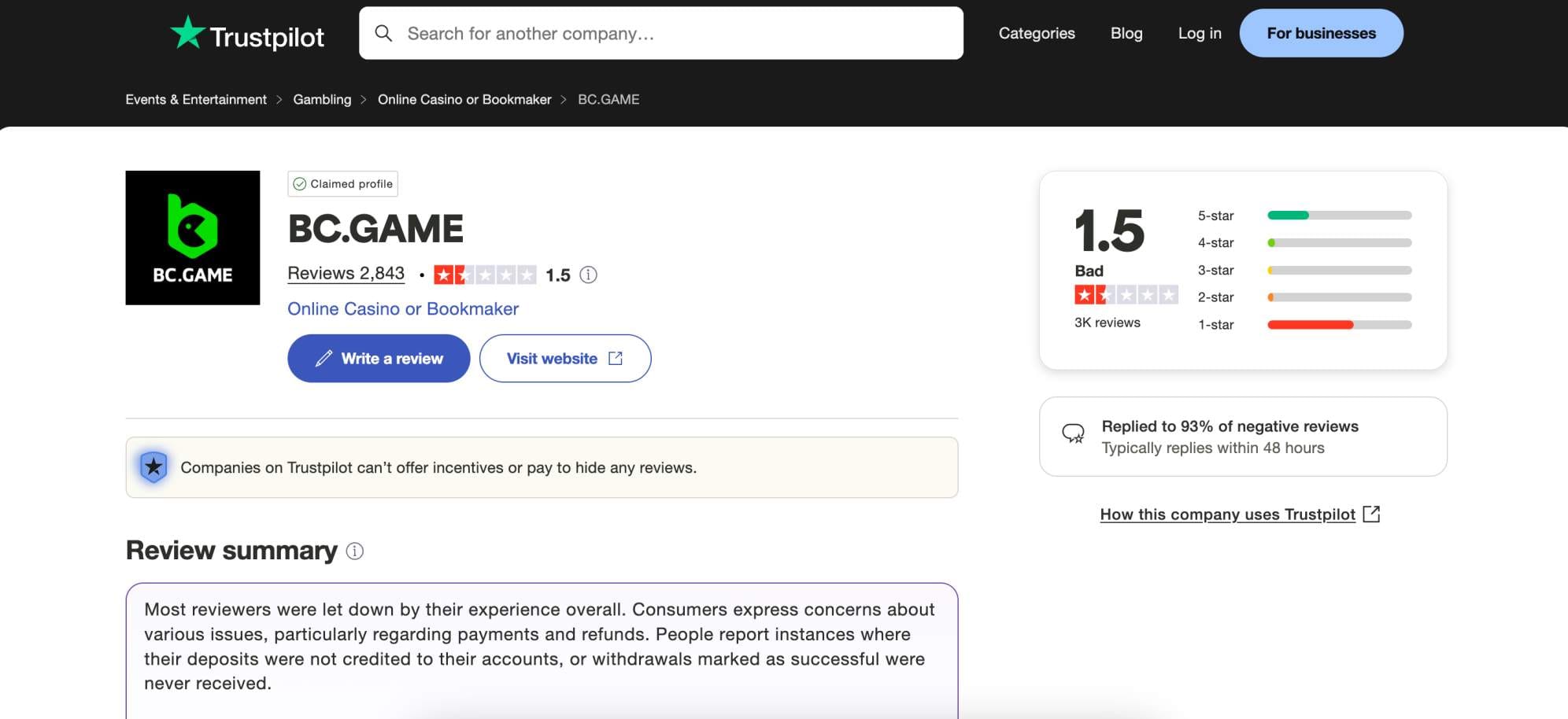Click the external link icon in Visit website
The height and width of the screenshot is (719, 1568).
616,359
